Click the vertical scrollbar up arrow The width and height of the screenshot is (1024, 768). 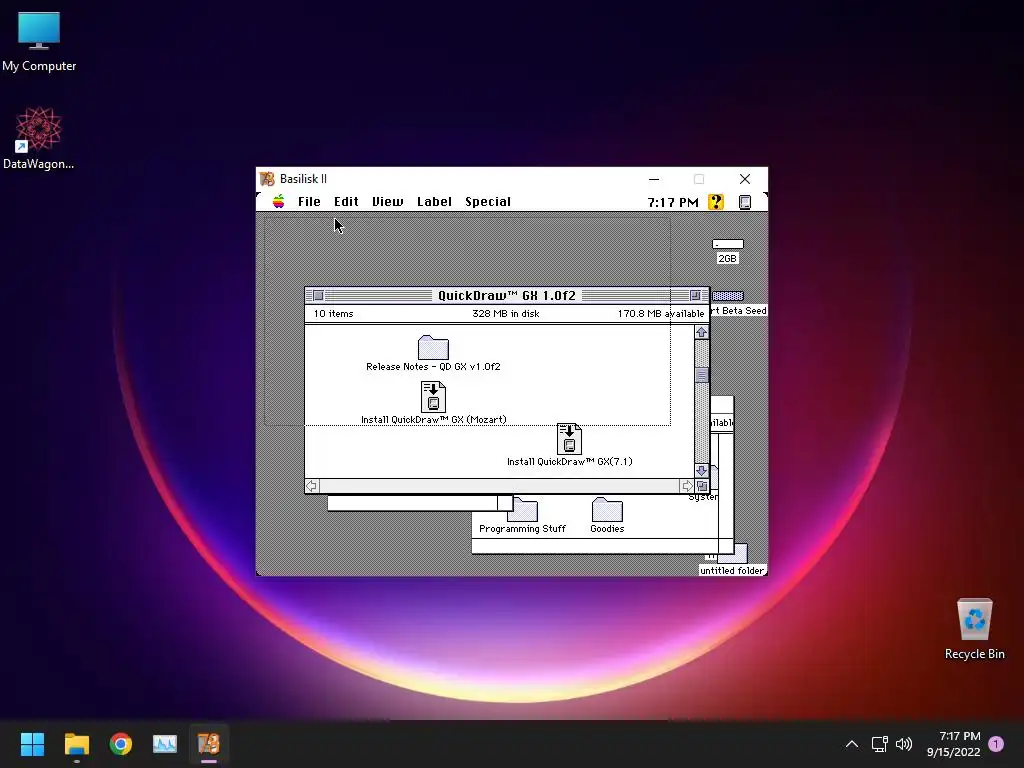[702, 332]
